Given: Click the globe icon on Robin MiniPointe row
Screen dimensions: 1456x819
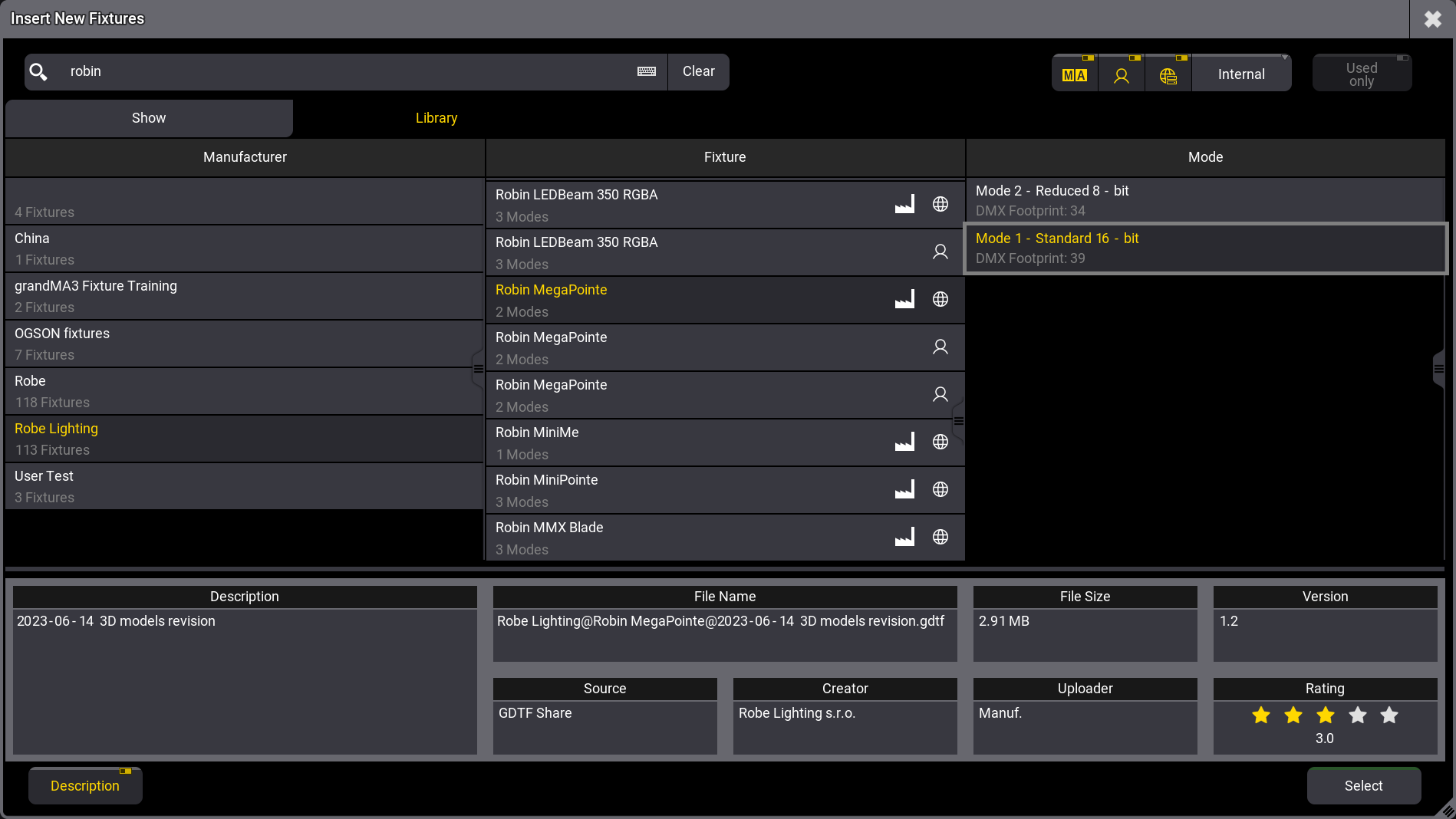Looking at the screenshot, I should (940, 490).
